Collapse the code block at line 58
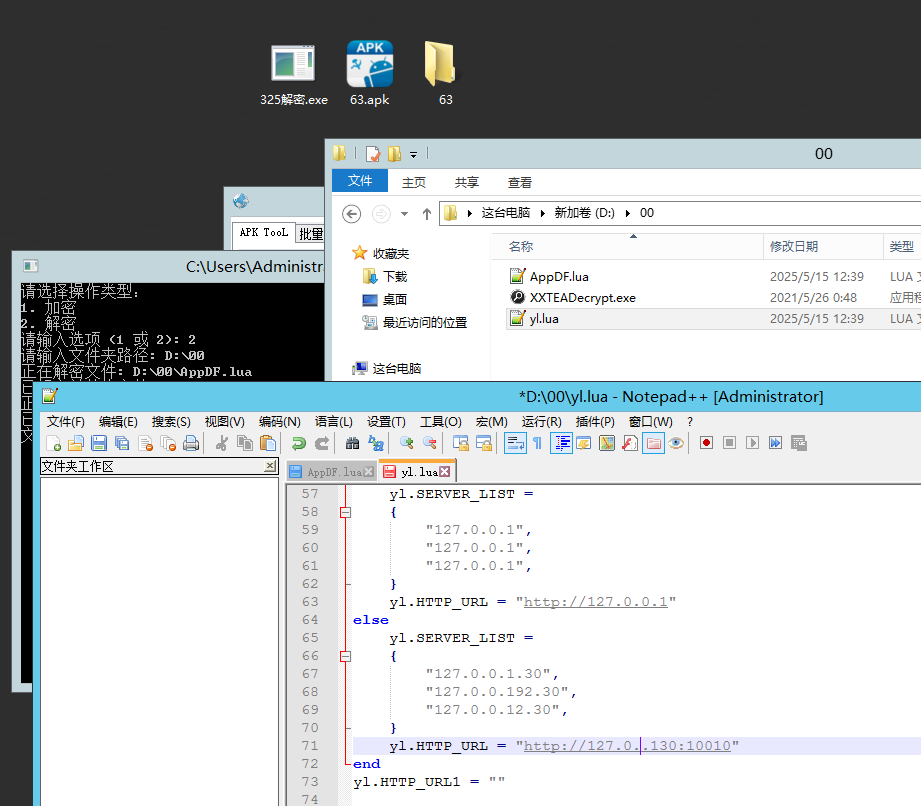Image resolution: width=921 pixels, height=806 pixels. coord(346,512)
